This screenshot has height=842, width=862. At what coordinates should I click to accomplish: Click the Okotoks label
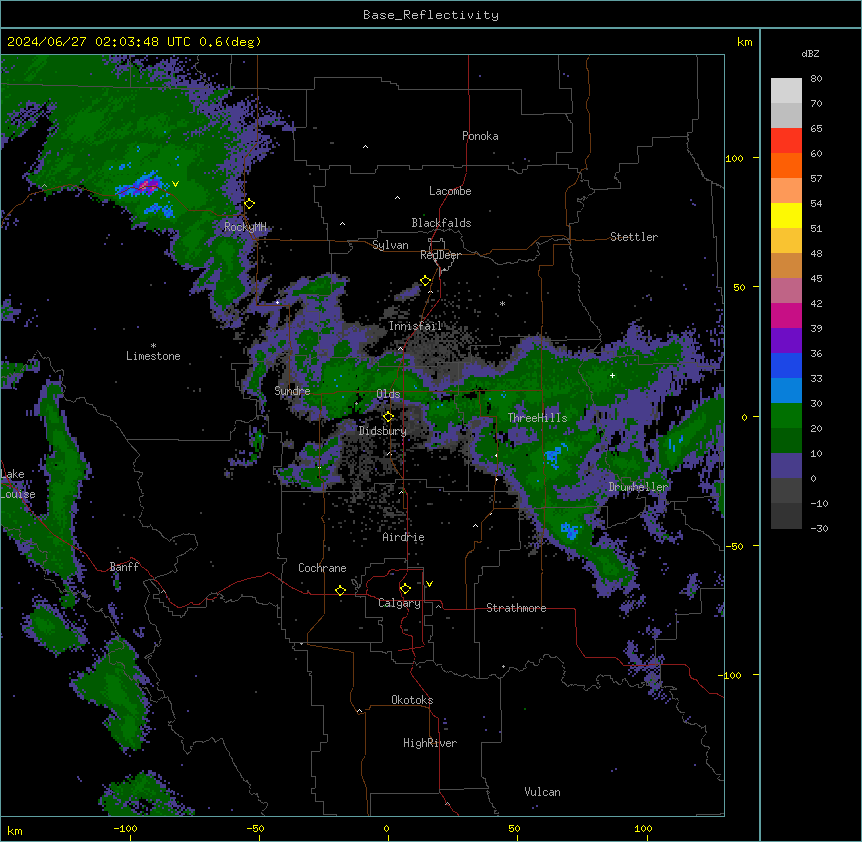pos(412,700)
